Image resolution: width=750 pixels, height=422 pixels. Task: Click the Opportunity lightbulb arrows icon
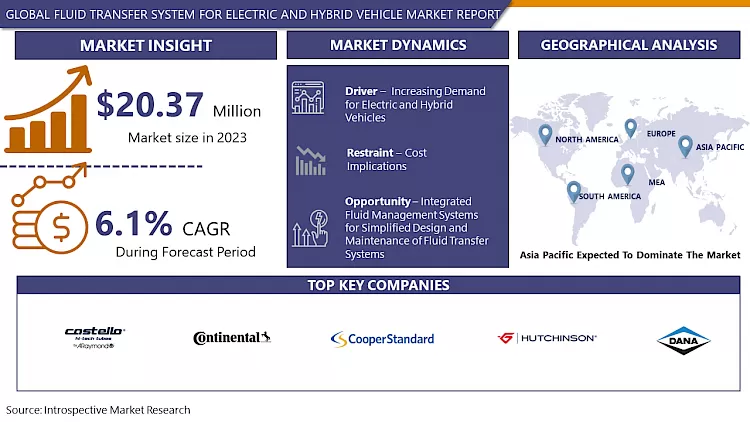coord(308,227)
